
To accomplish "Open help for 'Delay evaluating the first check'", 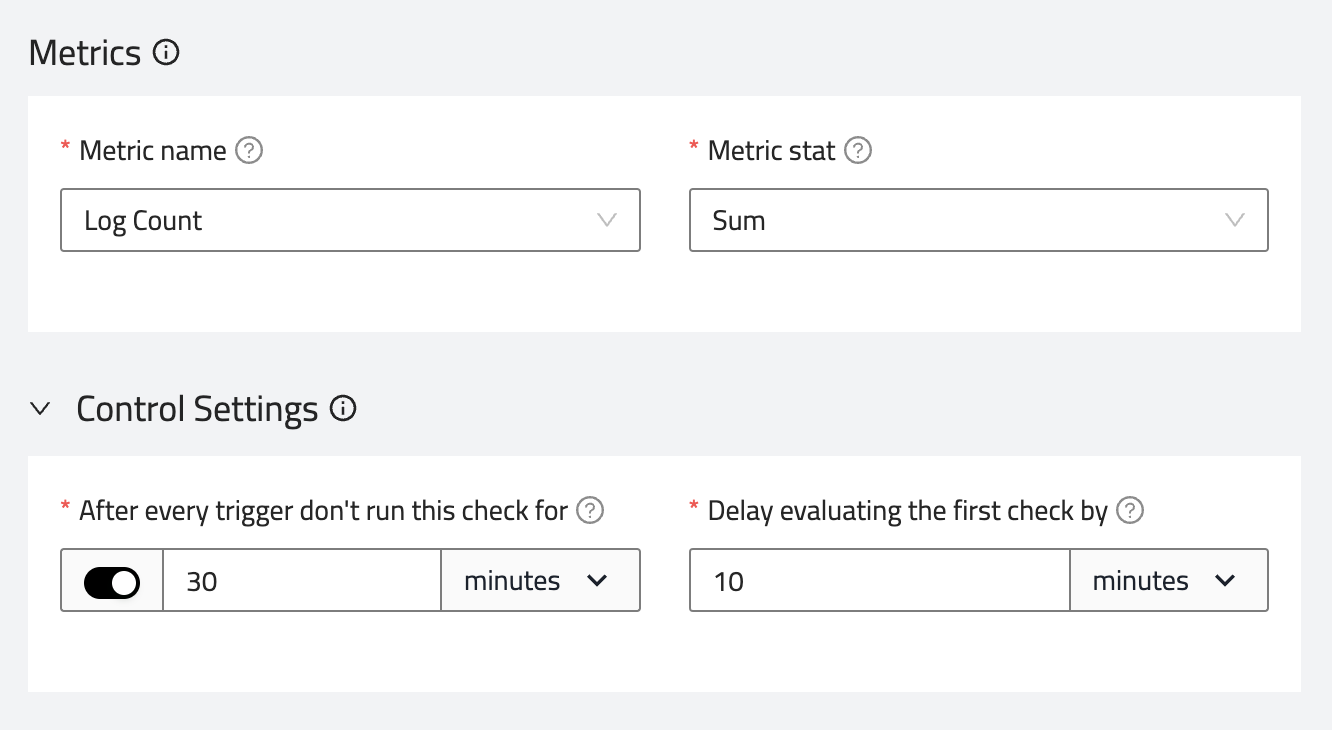I will tap(1130, 511).
